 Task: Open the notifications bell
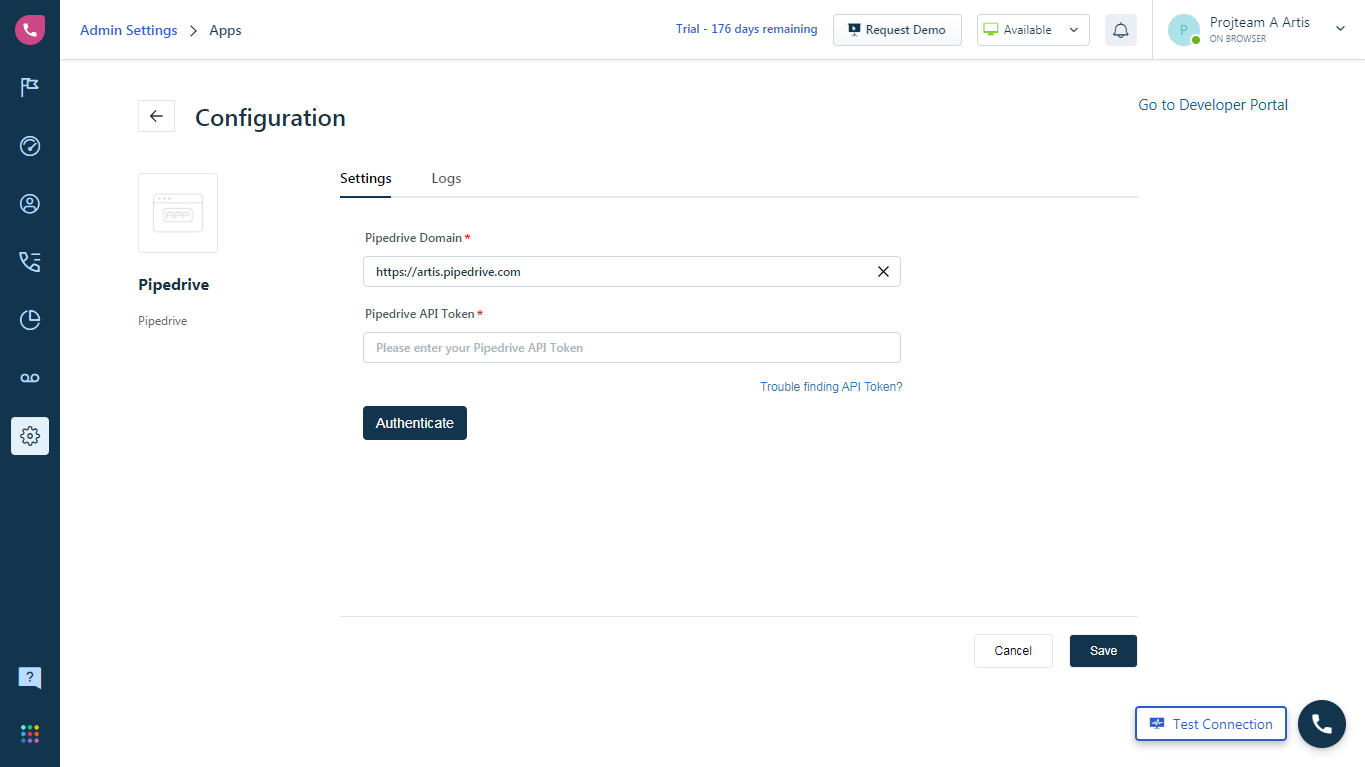(1121, 30)
